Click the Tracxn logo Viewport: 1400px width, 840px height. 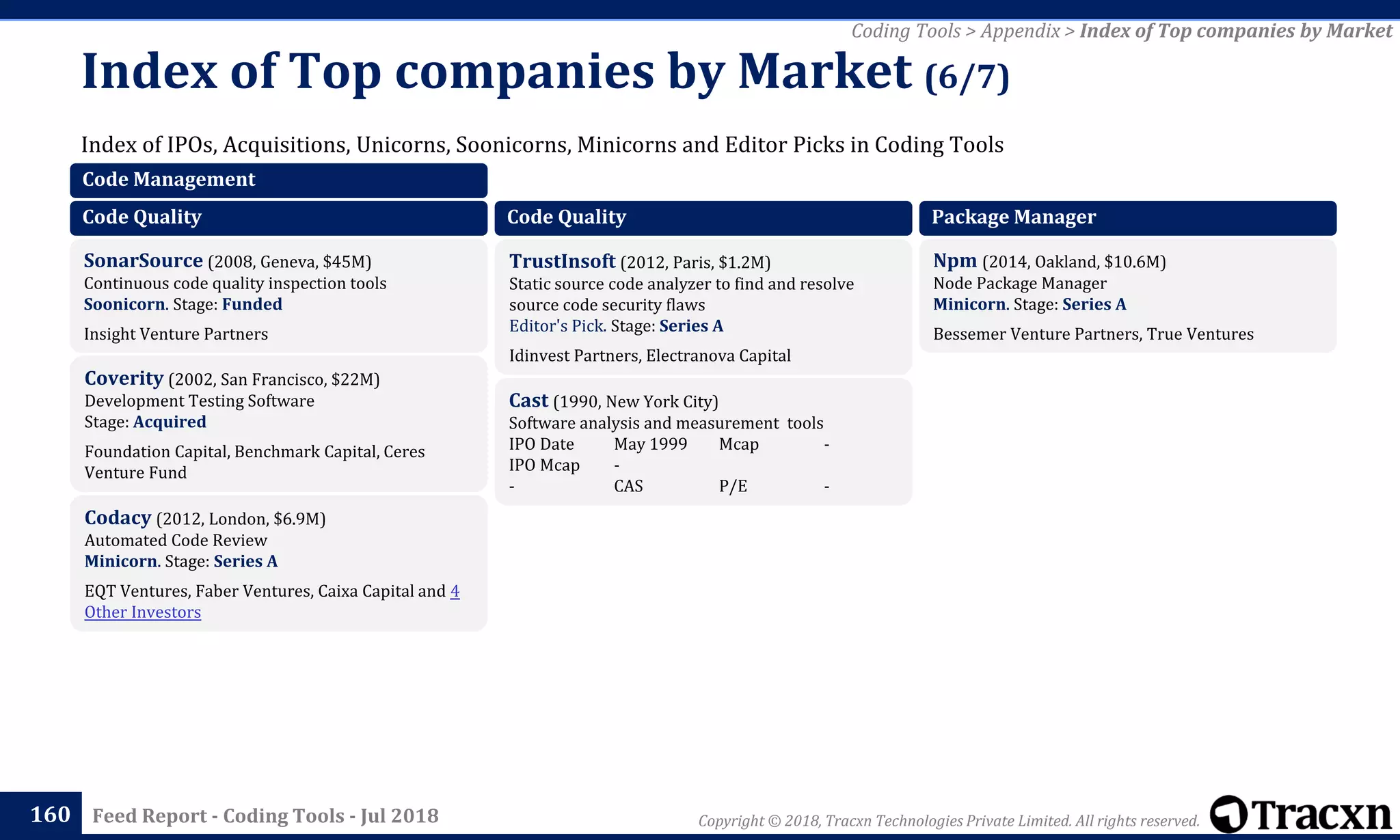[x=1300, y=814]
